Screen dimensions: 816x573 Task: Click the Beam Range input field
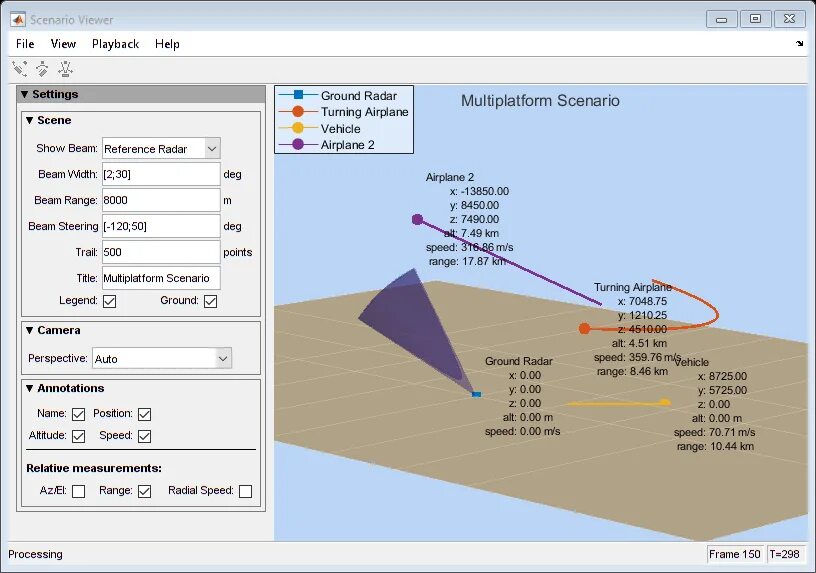point(161,200)
